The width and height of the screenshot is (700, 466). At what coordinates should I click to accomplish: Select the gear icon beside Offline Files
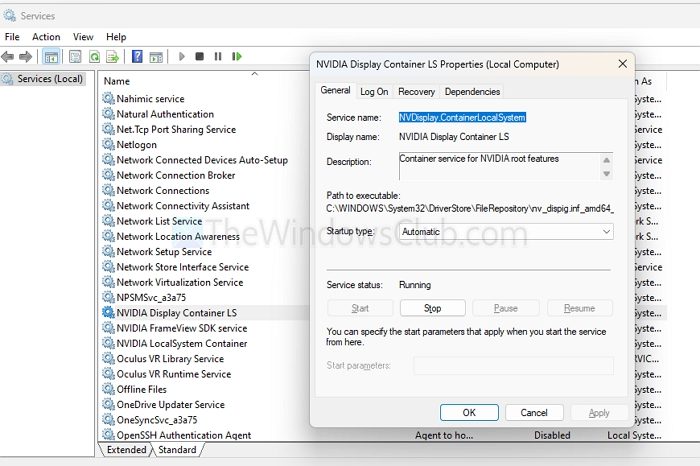[x=108, y=389]
